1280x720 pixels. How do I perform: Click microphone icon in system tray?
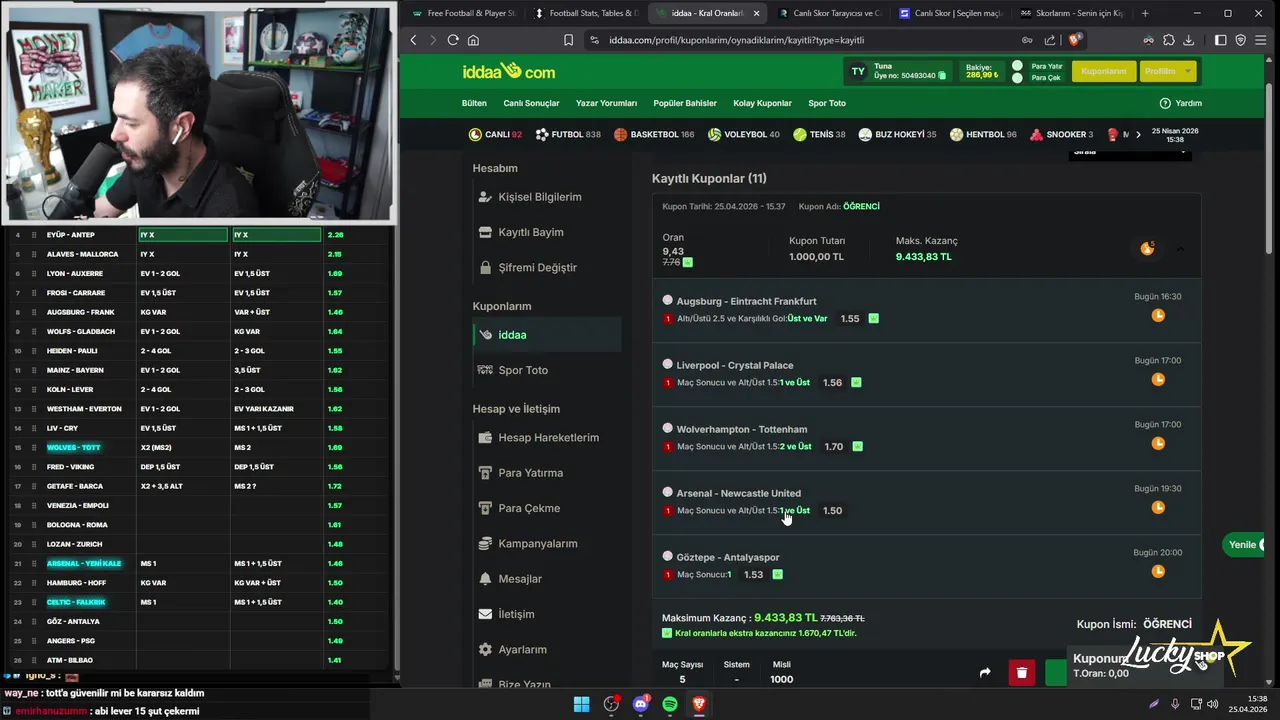1175,704
